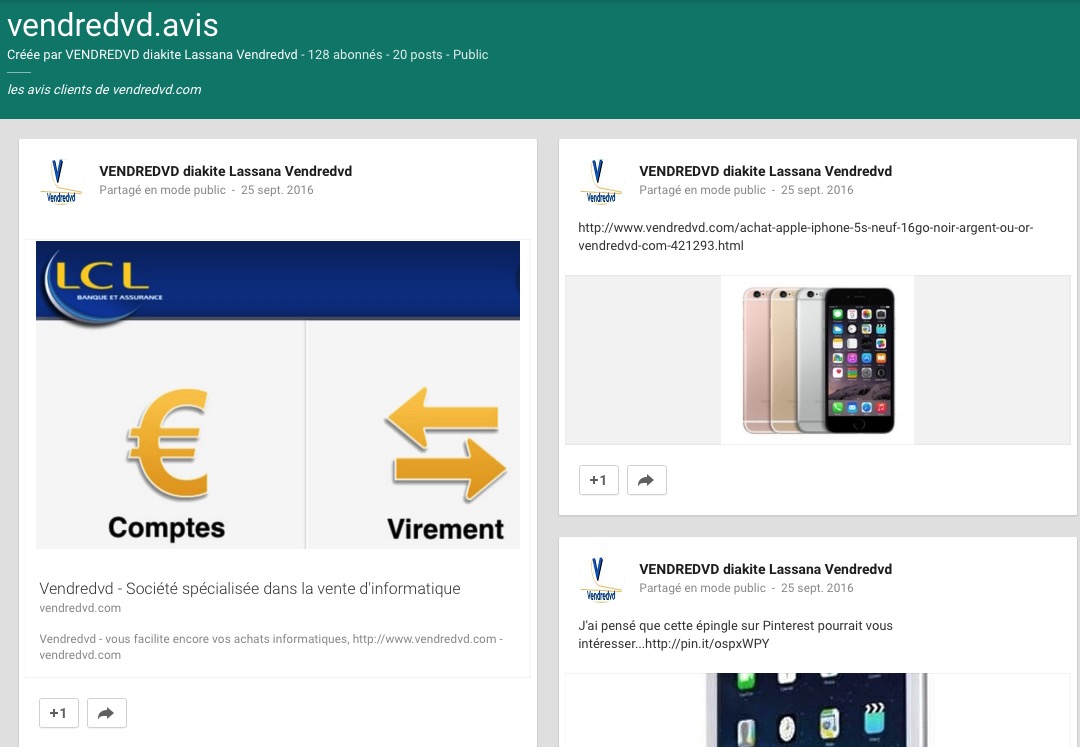Click the 25 sept. 2016 date on LCL post
Viewport: 1080px width, 747px height.
point(277,190)
